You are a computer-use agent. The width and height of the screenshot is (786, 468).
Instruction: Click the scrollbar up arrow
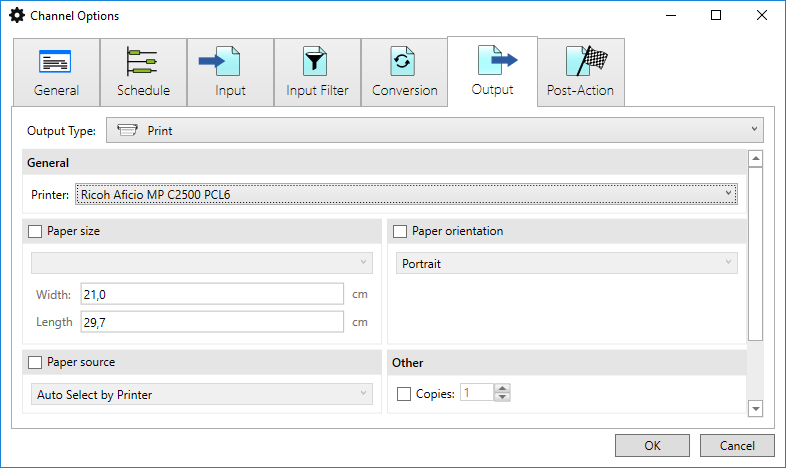[x=755, y=159]
